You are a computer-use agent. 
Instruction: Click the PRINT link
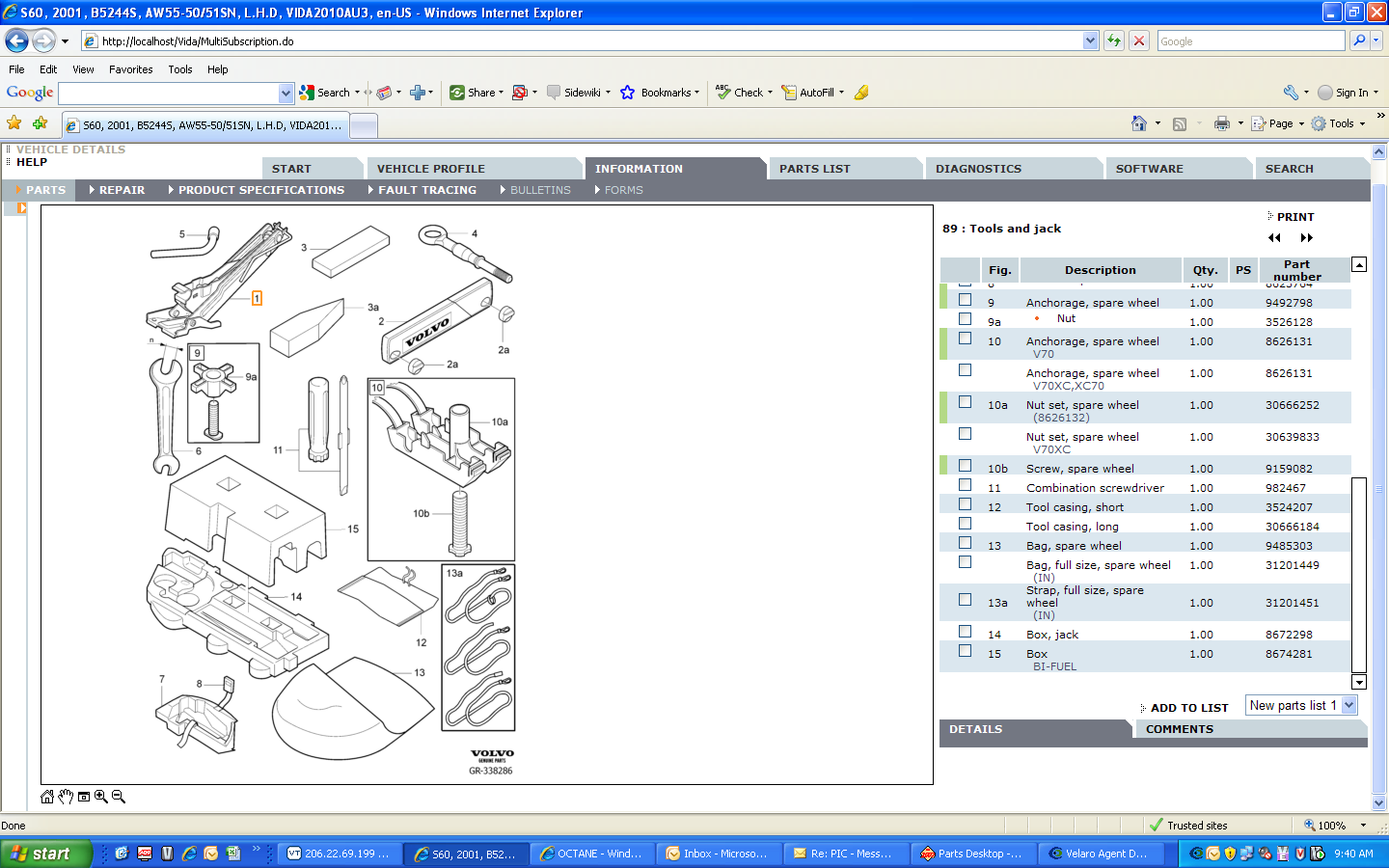coord(1294,217)
